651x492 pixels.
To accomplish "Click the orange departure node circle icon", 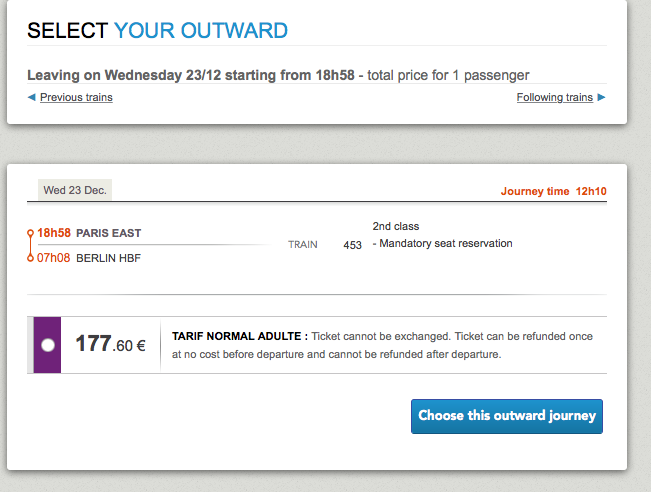I will [30, 233].
